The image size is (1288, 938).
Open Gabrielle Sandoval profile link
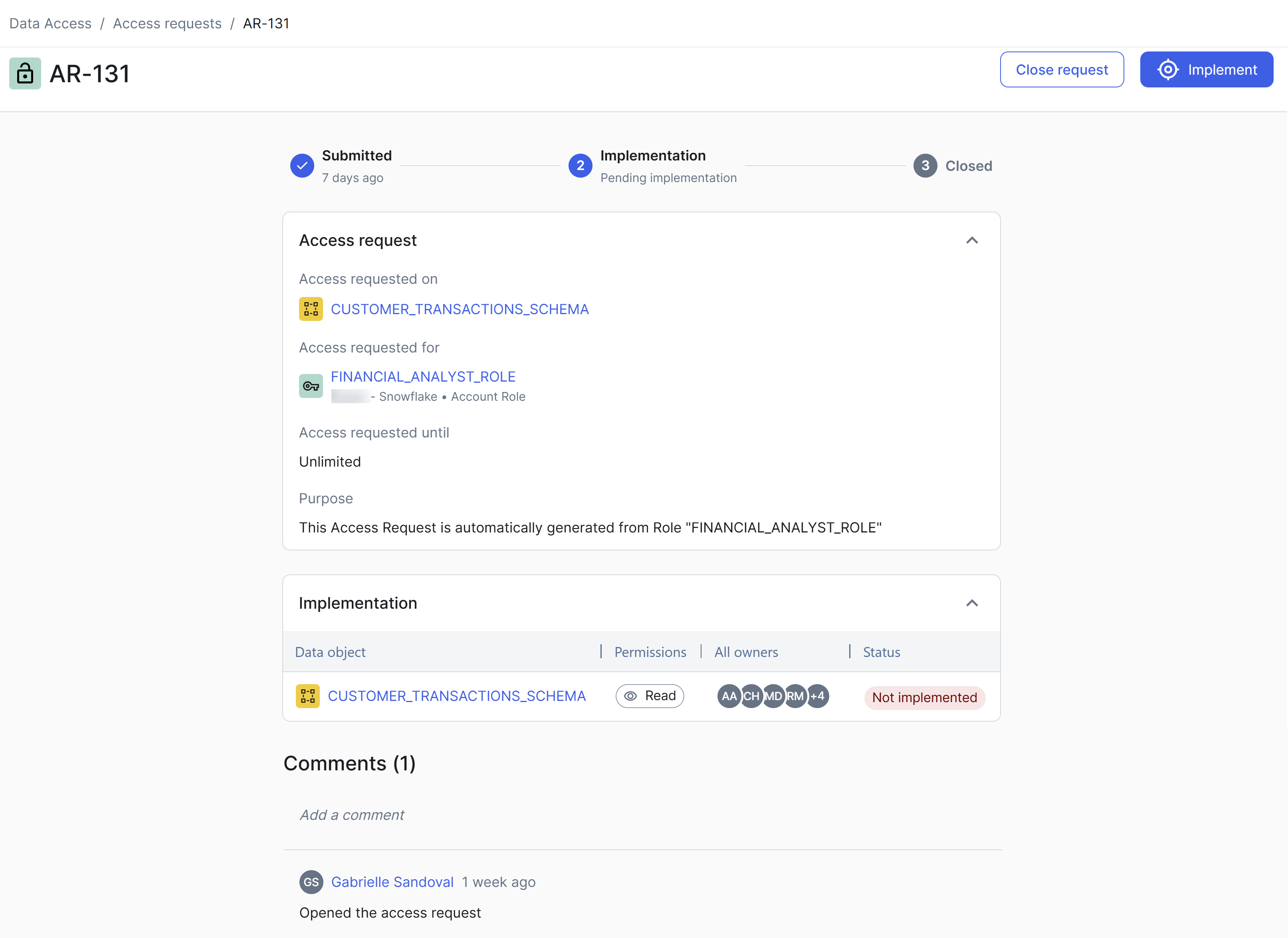click(392, 882)
